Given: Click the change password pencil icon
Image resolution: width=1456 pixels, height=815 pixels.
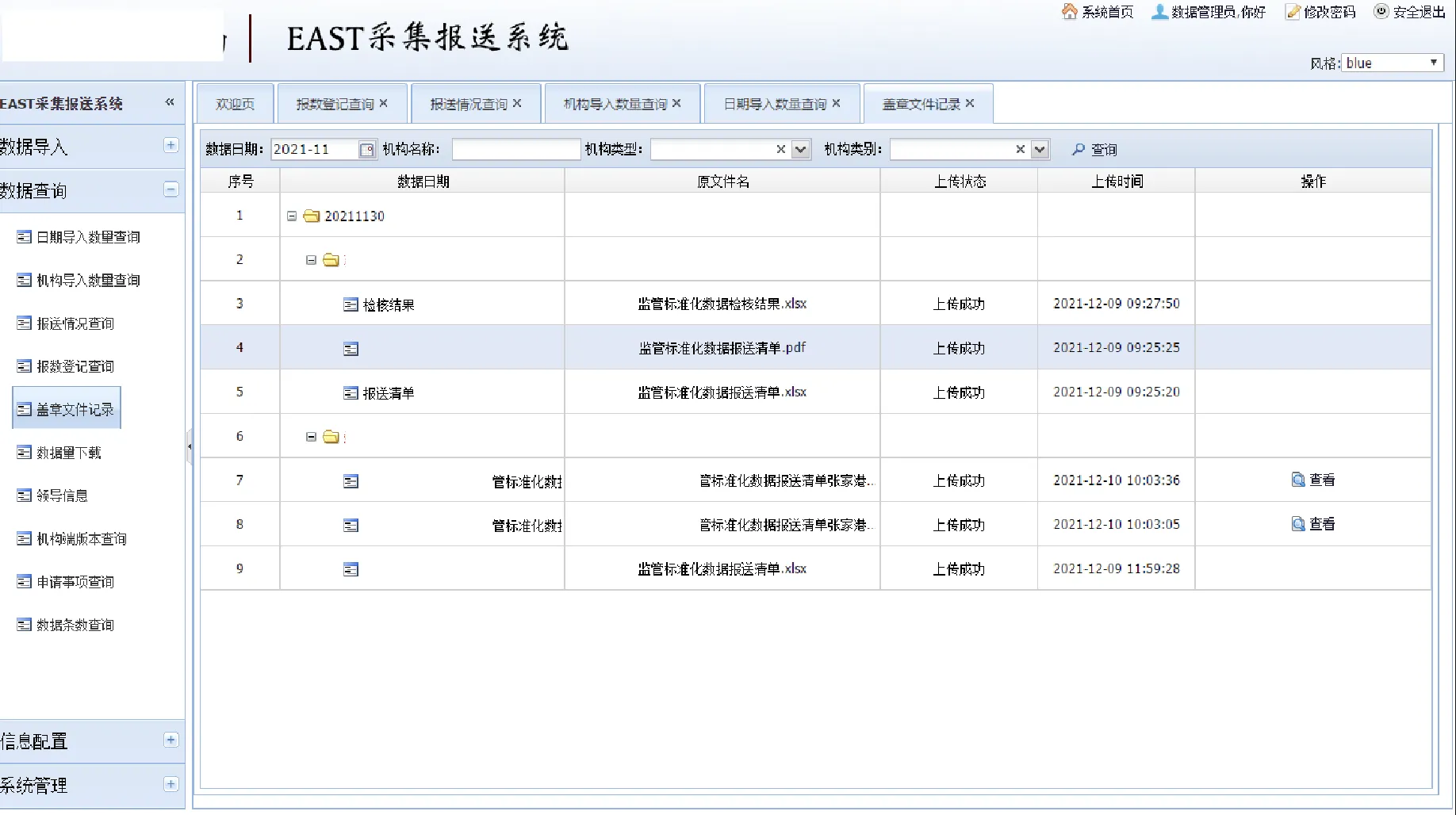Looking at the screenshot, I should tap(1293, 12).
